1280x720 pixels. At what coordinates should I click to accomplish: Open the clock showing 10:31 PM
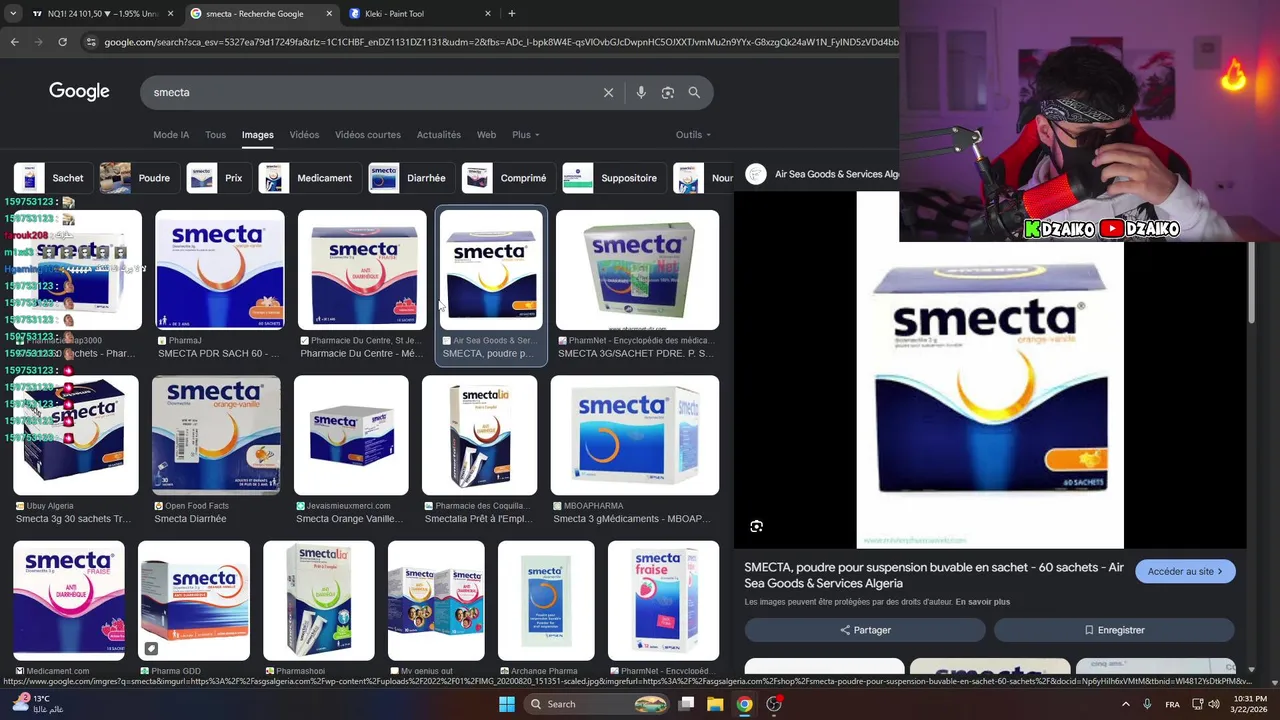pyautogui.click(x=1250, y=704)
